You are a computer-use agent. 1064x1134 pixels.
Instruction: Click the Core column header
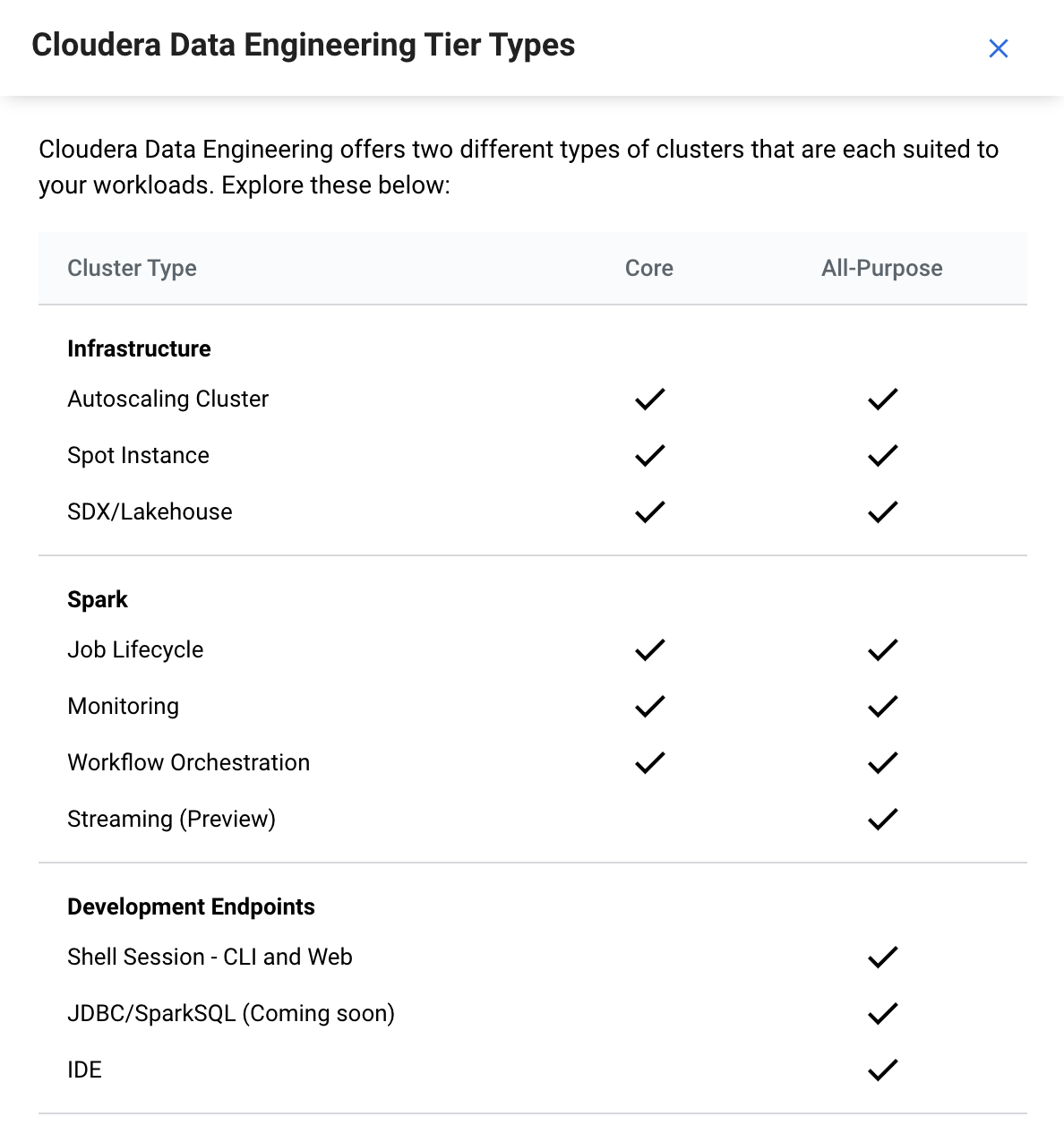(x=648, y=269)
